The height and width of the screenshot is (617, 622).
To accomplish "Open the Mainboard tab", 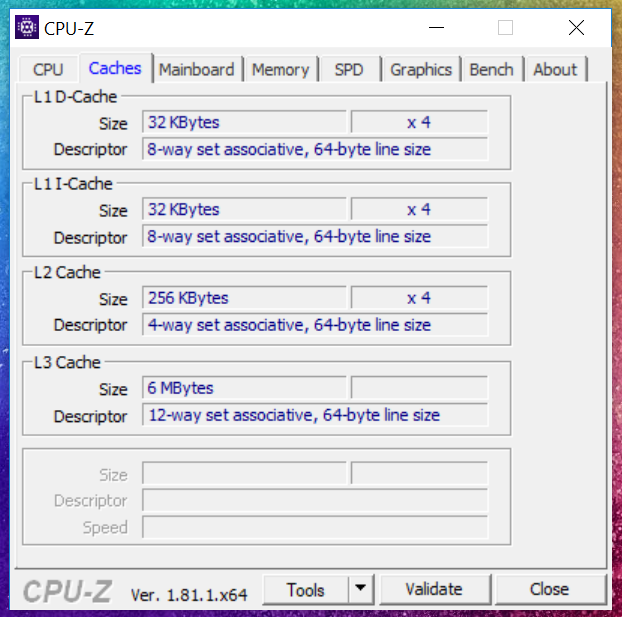I will (x=197, y=69).
